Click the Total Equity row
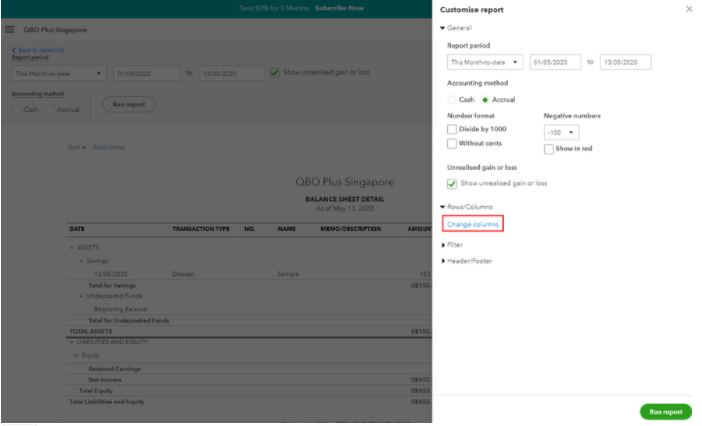Viewport: 702px width, 426px height. 249,391
